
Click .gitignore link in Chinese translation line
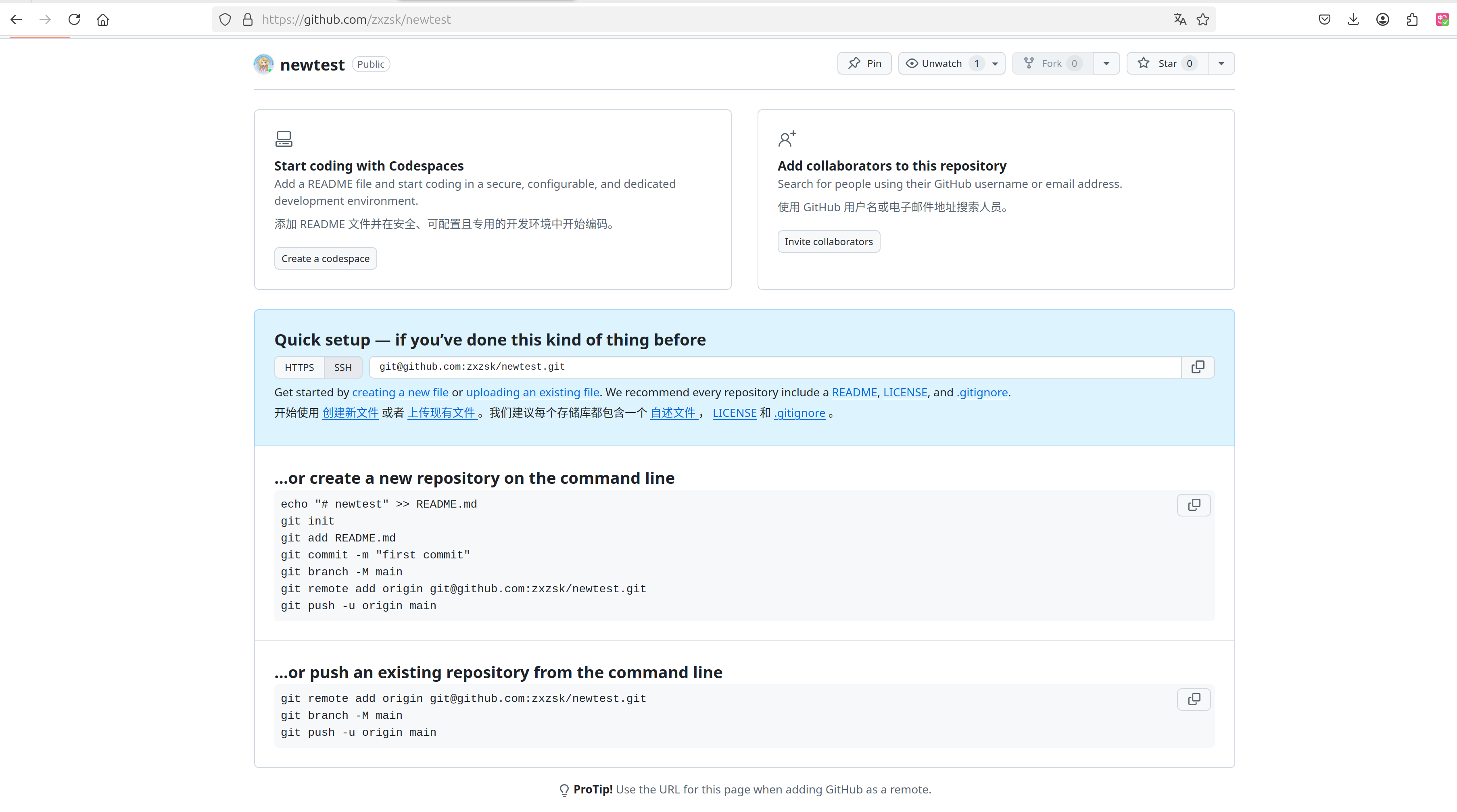(800, 413)
